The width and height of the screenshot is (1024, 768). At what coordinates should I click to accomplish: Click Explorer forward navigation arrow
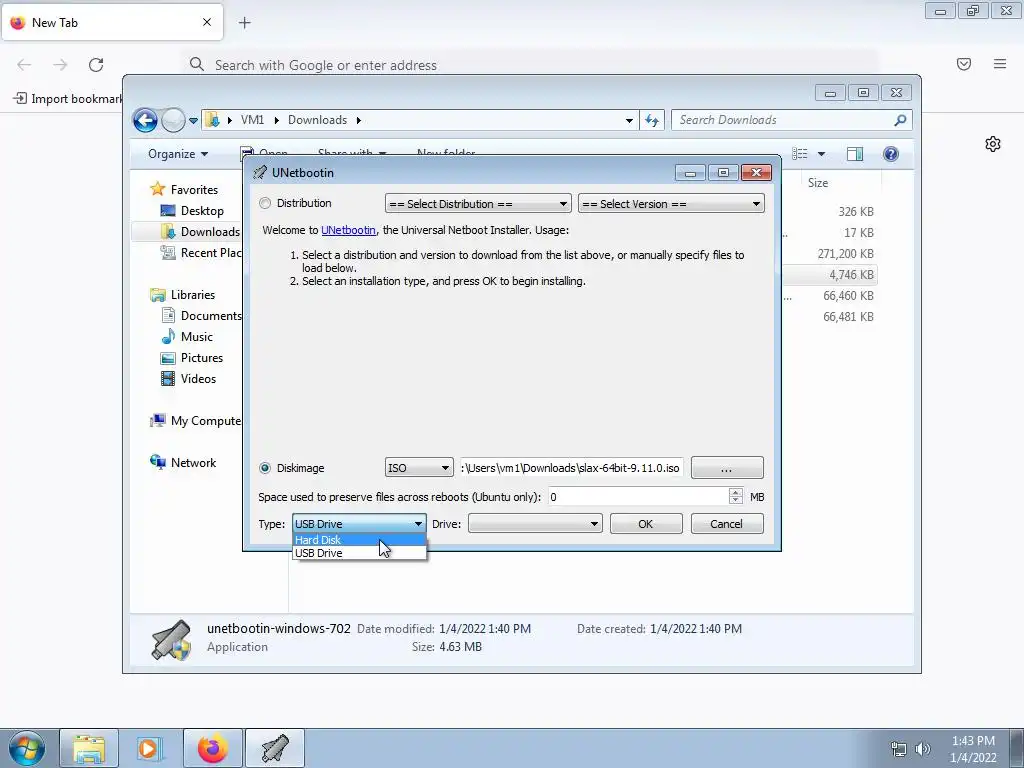(x=173, y=120)
